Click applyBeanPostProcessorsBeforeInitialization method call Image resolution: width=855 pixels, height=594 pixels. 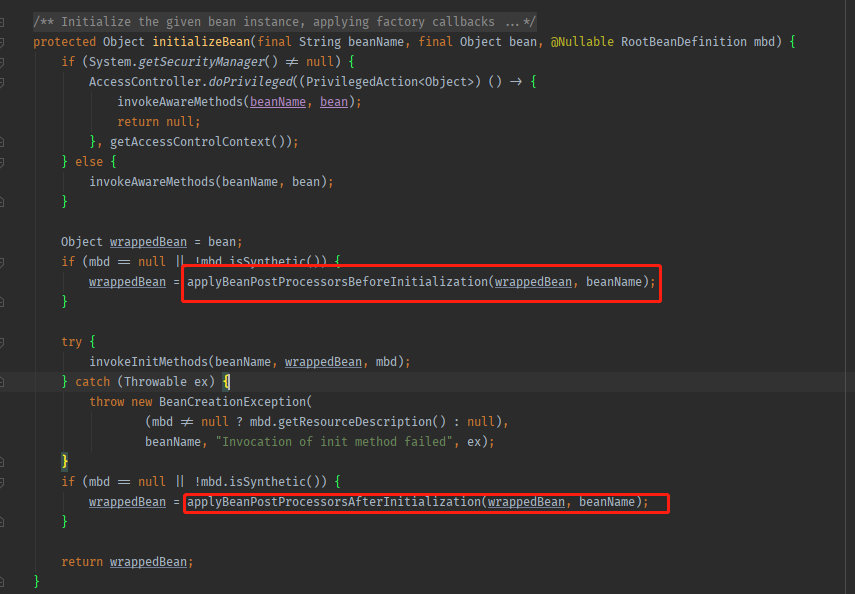pos(338,282)
